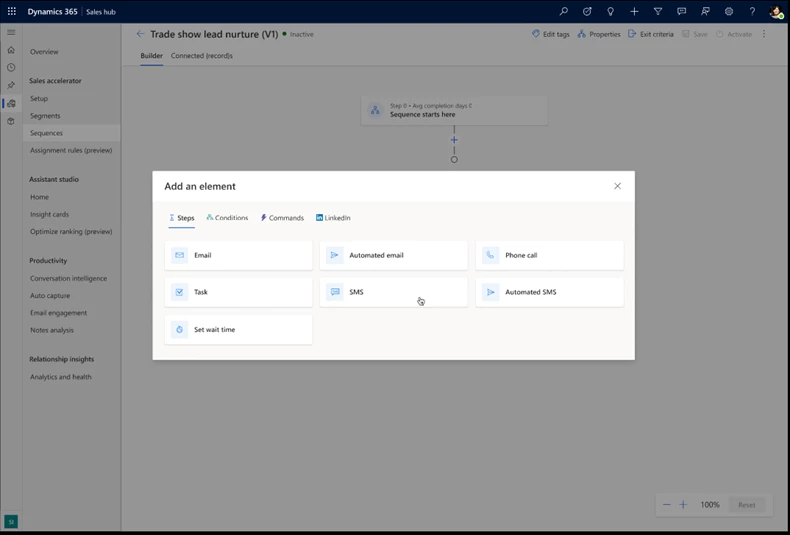790x535 pixels.
Task: Open the more options vertical ellipsis
Action: [x=764, y=34]
